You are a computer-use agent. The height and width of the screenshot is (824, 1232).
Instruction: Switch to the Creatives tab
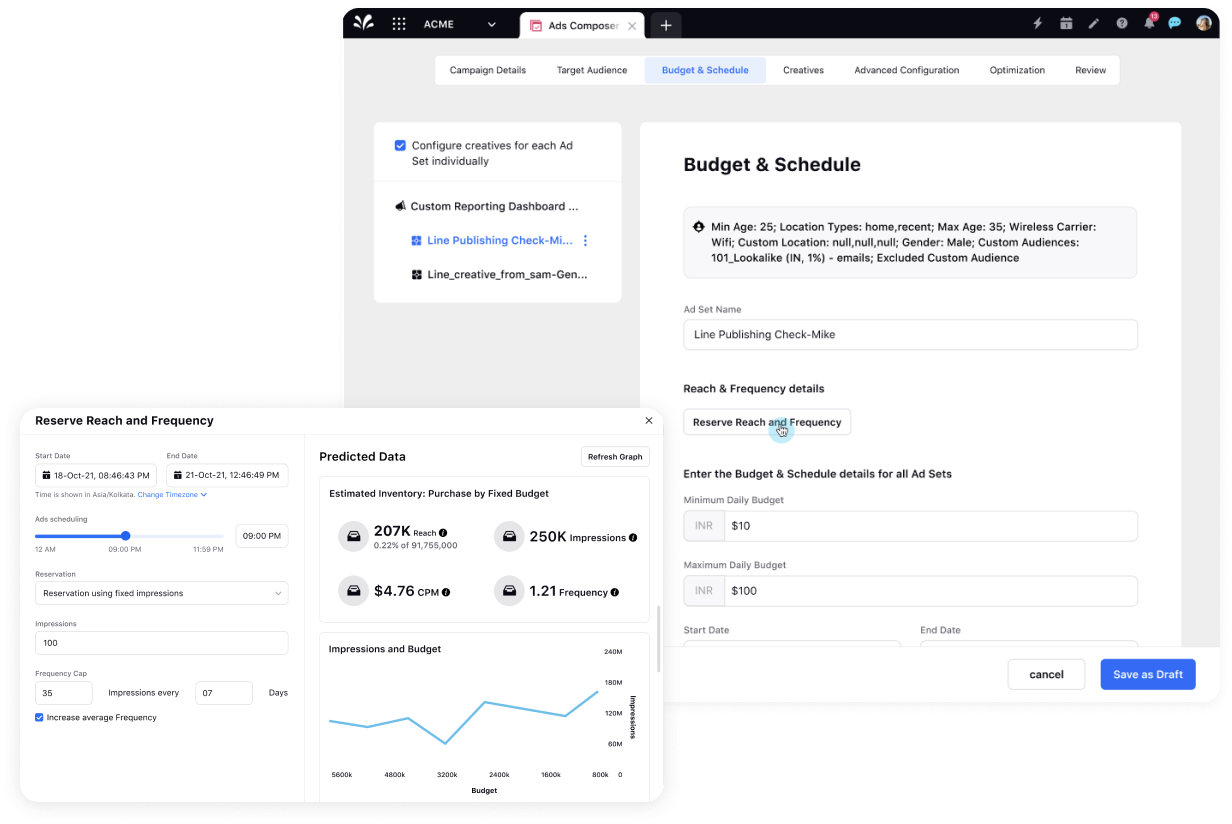[803, 70]
